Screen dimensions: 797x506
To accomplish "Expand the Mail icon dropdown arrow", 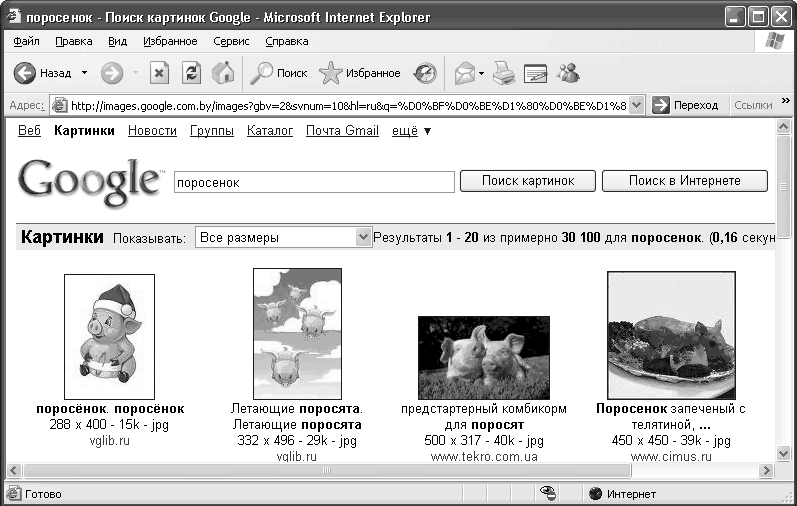I will pyautogui.click(x=481, y=74).
